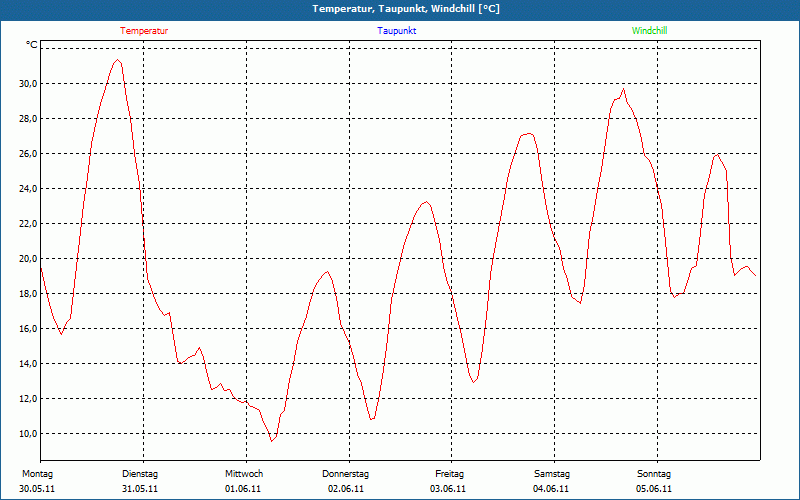Click the Donnerstag day label
Screen dimensions: 800x500
345,474
